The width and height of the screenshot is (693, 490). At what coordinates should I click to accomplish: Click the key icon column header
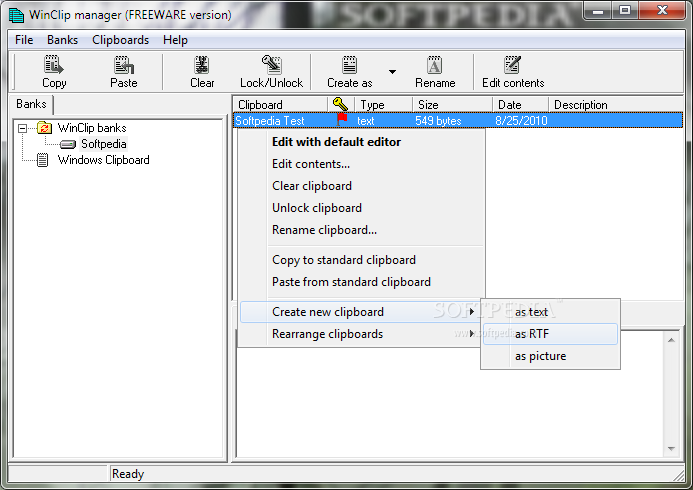(x=340, y=104)
